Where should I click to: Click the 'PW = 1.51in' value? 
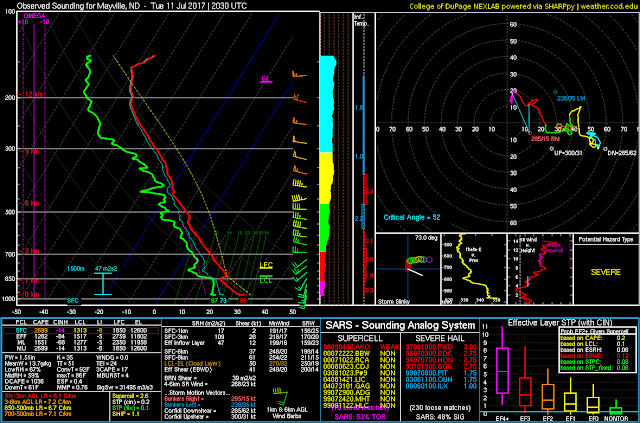(x=20, y=358)
